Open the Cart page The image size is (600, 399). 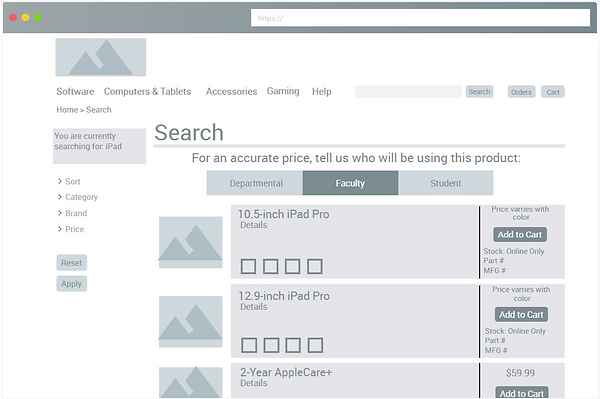[x=553, y=92]
